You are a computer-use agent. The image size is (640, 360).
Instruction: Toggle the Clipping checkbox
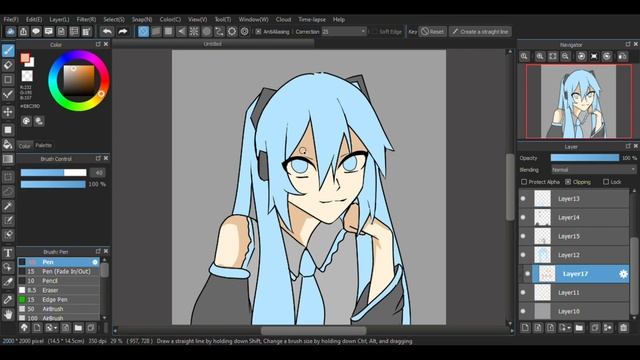coord(568,182)
